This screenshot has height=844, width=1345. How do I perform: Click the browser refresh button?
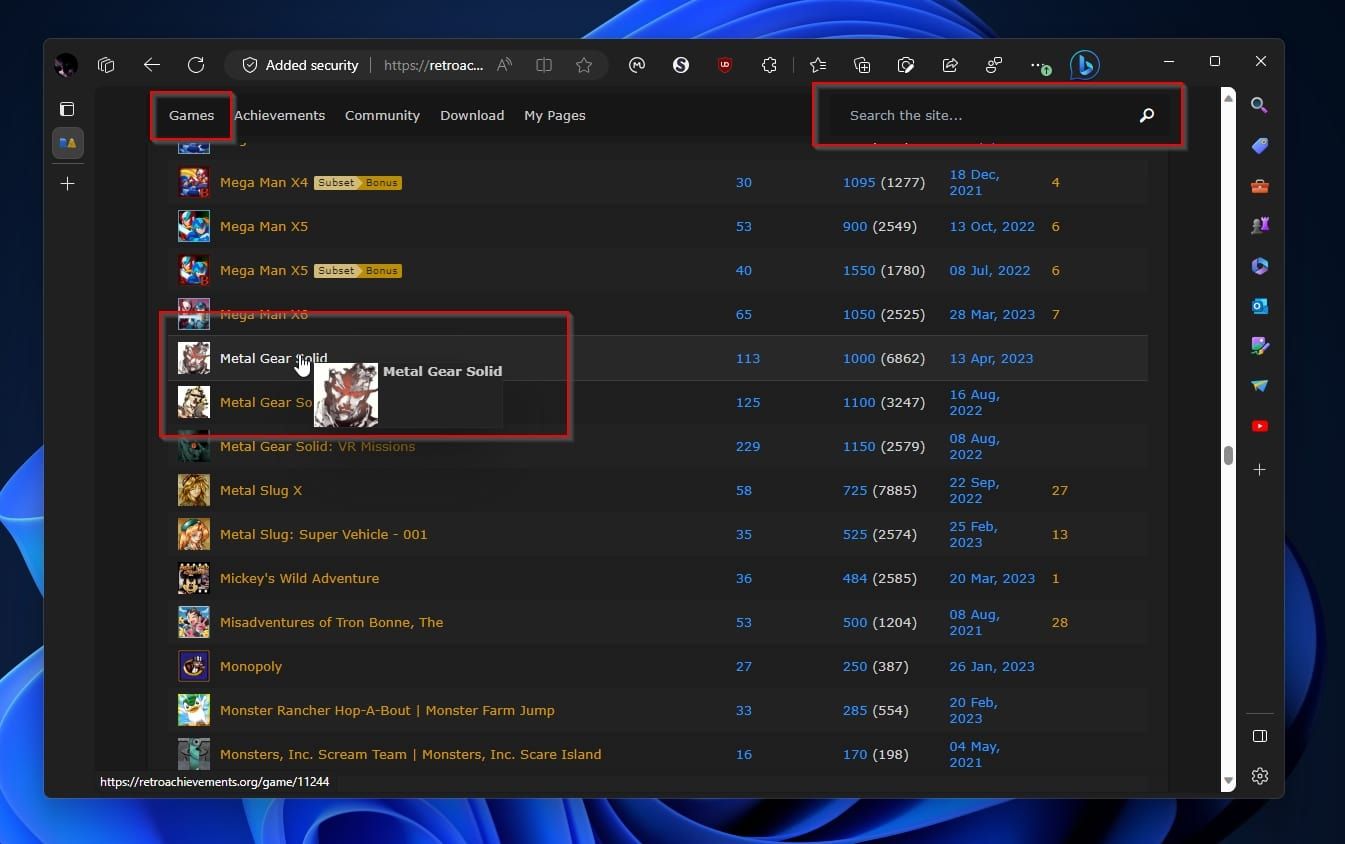196,65
